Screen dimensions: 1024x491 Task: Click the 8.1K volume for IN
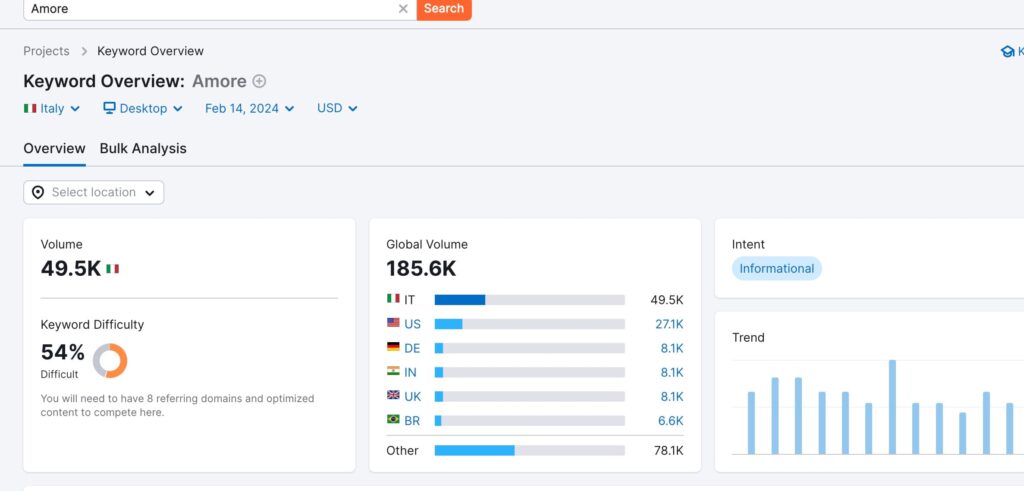(672, 373)
